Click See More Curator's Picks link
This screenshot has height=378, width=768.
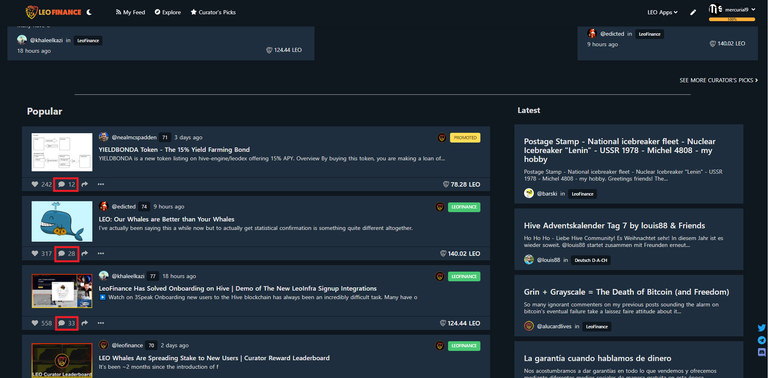coord(719,80)
